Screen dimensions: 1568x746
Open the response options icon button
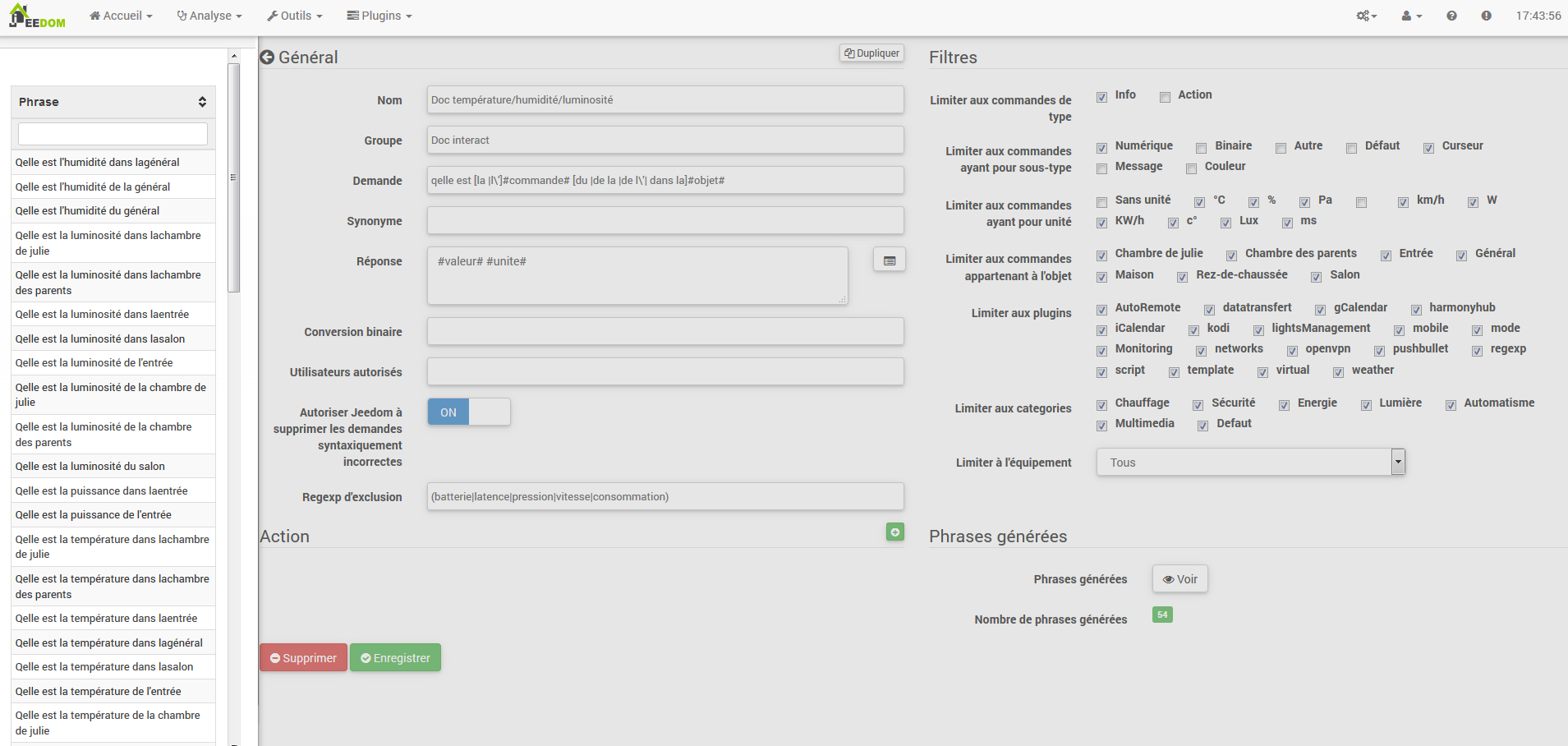point(889,260)
